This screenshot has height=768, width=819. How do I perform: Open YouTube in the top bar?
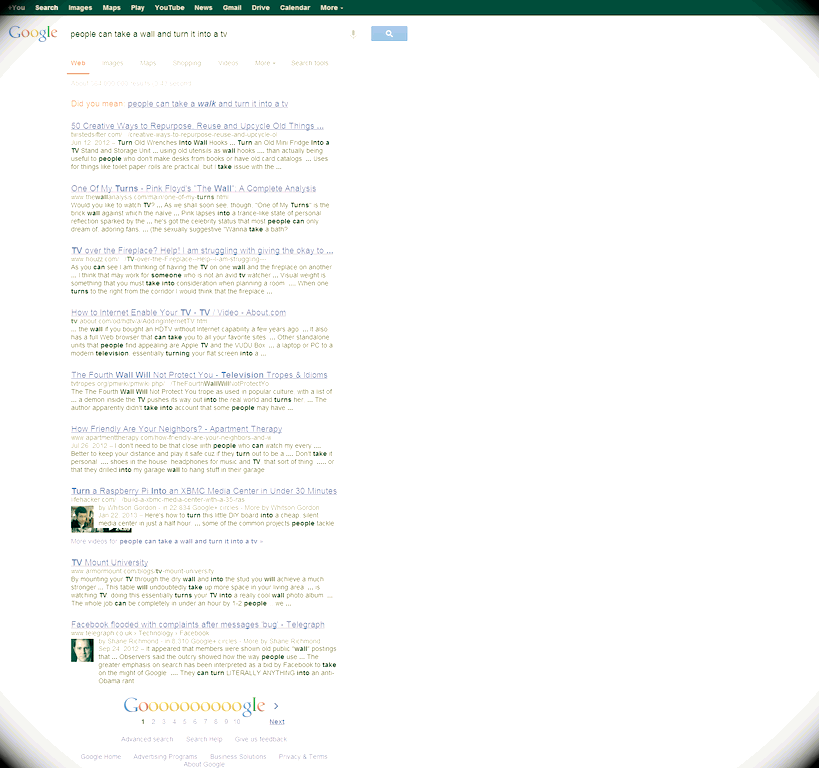coord(169,8)
